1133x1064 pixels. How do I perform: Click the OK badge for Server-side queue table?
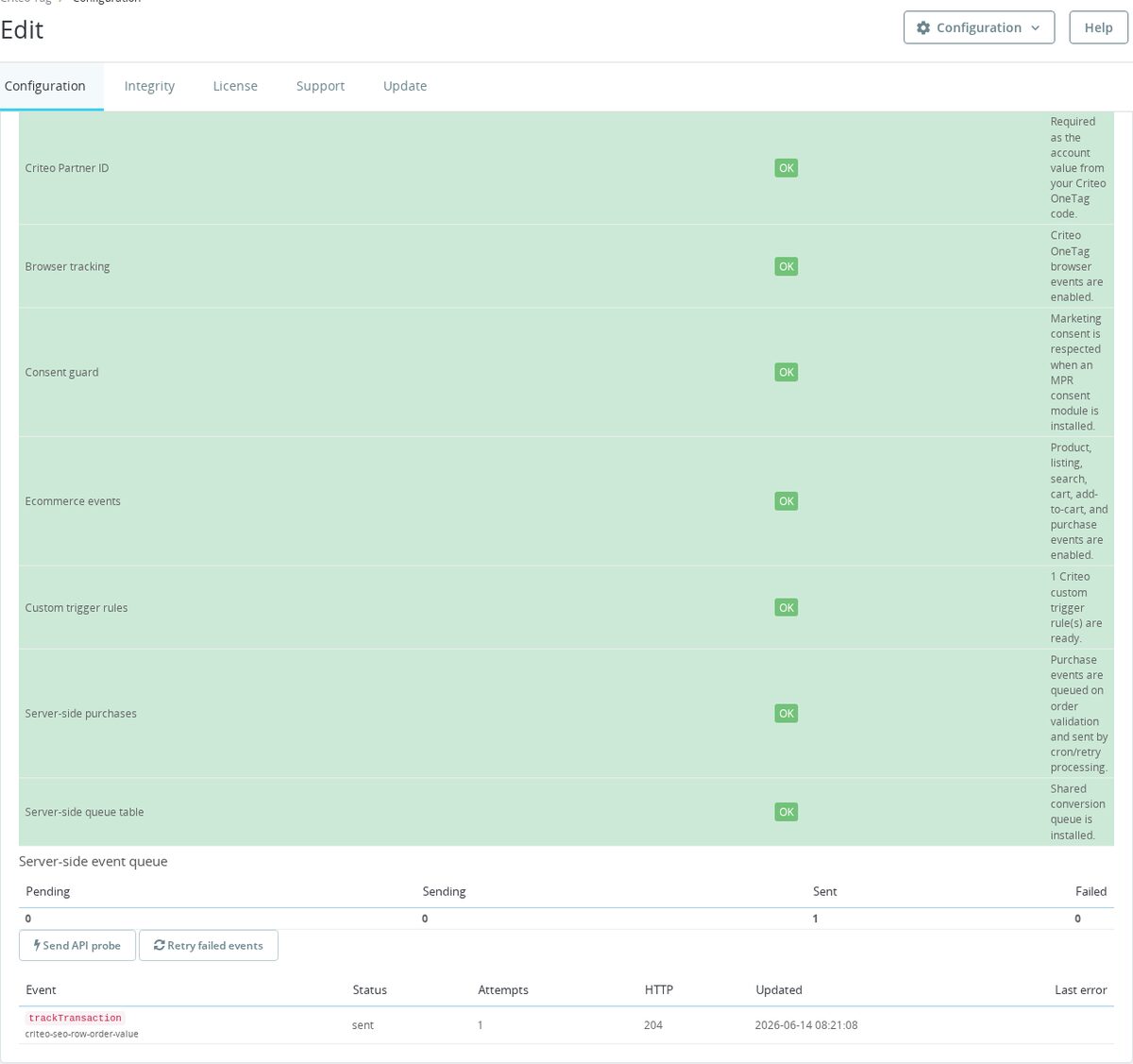(x=786, y=812)
